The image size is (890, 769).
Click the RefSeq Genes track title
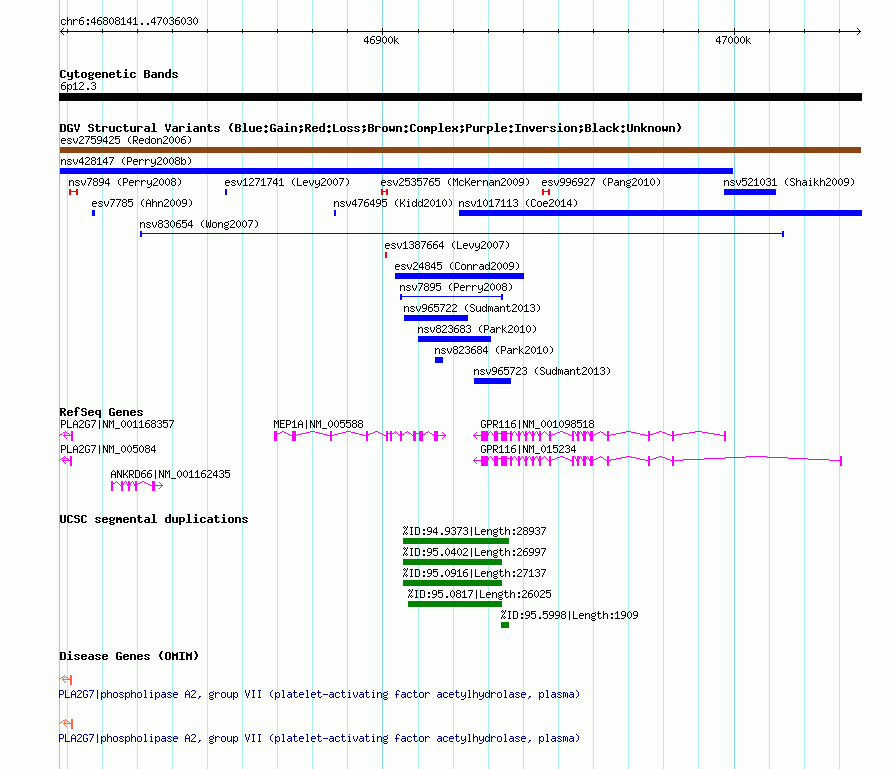101,412
